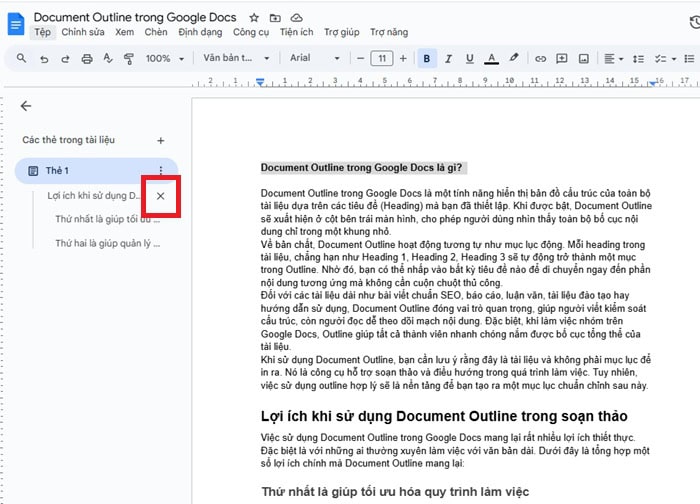Jump to Thứ hai là giúp outline item

point(107,243)
